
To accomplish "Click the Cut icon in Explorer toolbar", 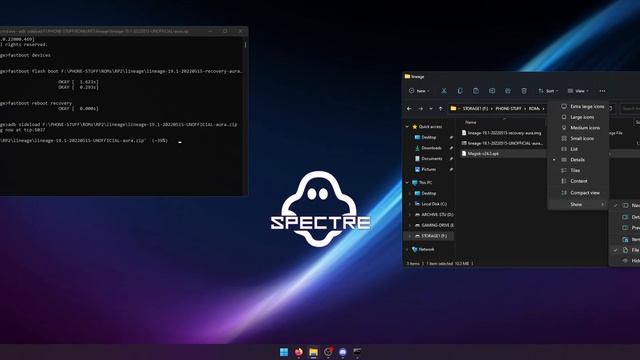I will [444, 91].
